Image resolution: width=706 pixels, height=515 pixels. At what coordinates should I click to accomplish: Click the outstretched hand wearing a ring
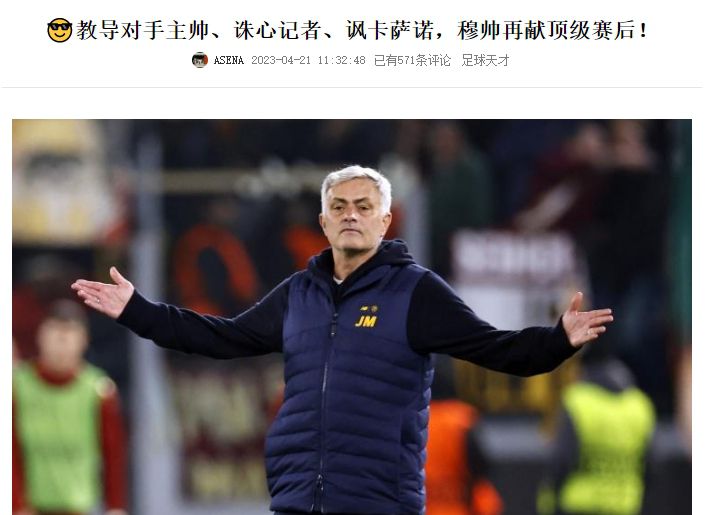[104, 293]
